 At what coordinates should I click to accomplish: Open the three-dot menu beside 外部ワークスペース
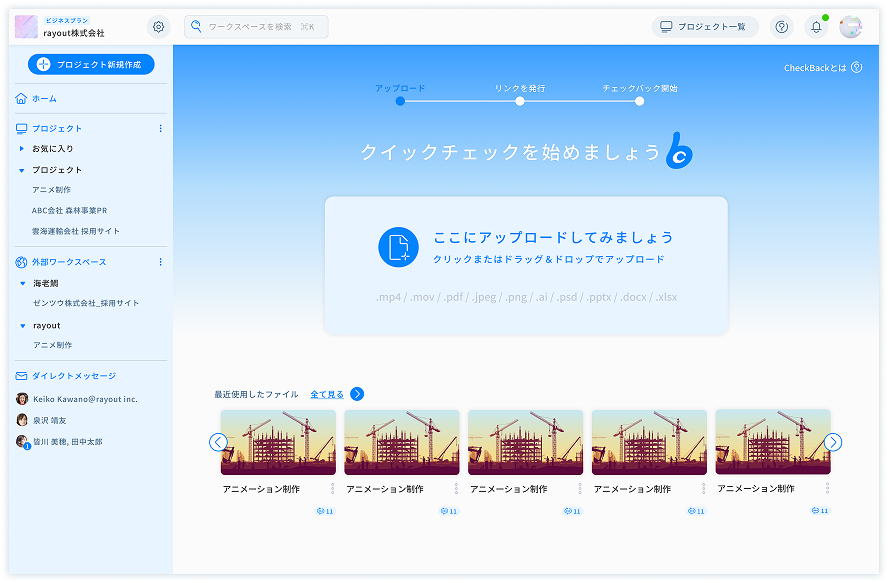pyautogui.click(x=160, y=262)
